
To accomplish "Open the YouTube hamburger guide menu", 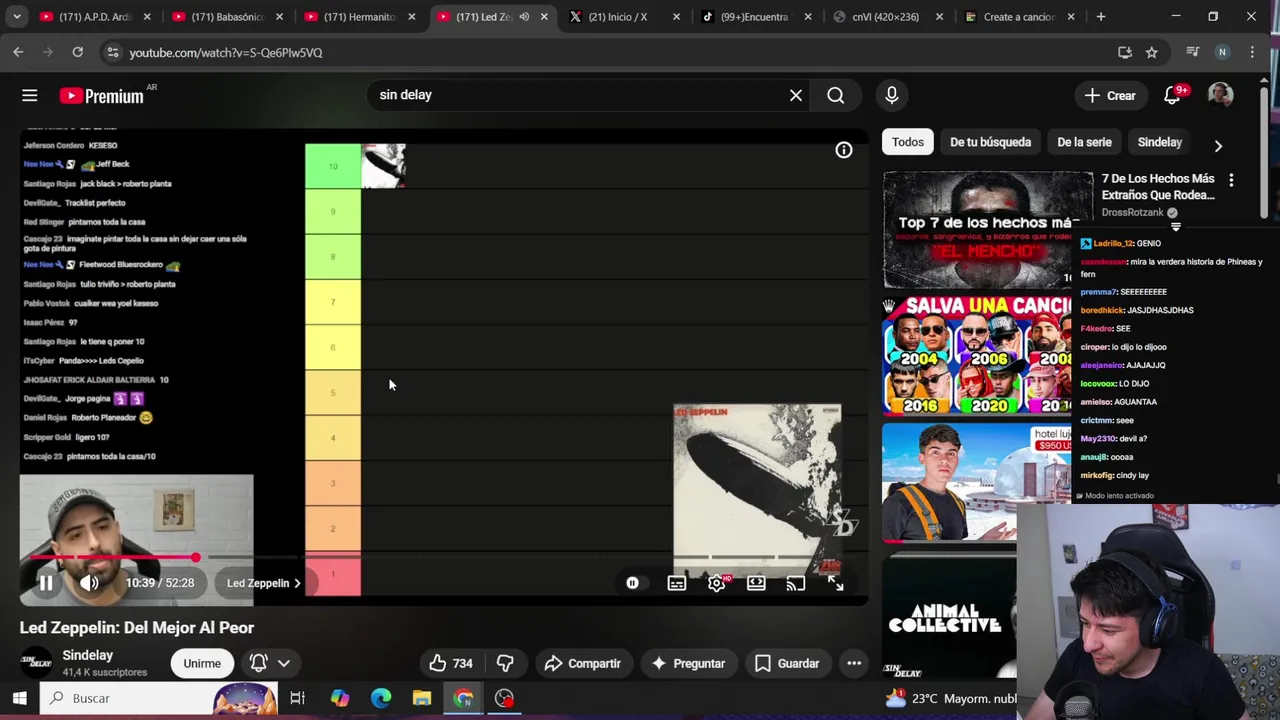I will point(29,95).
